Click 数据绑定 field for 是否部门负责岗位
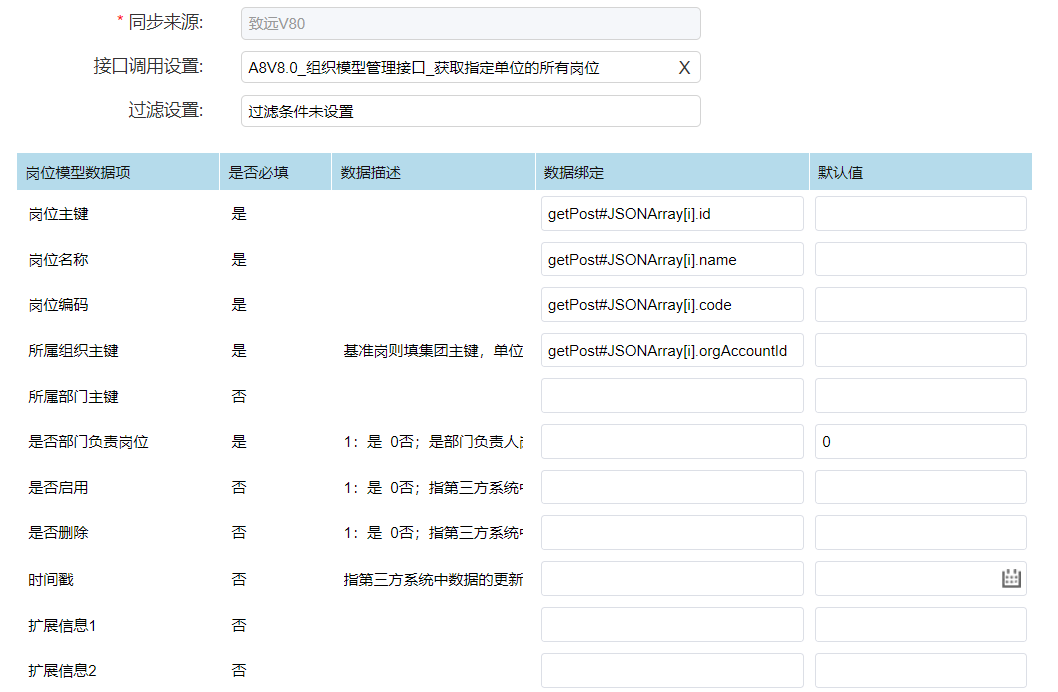 pyautogui.click(x=672, y=442)
